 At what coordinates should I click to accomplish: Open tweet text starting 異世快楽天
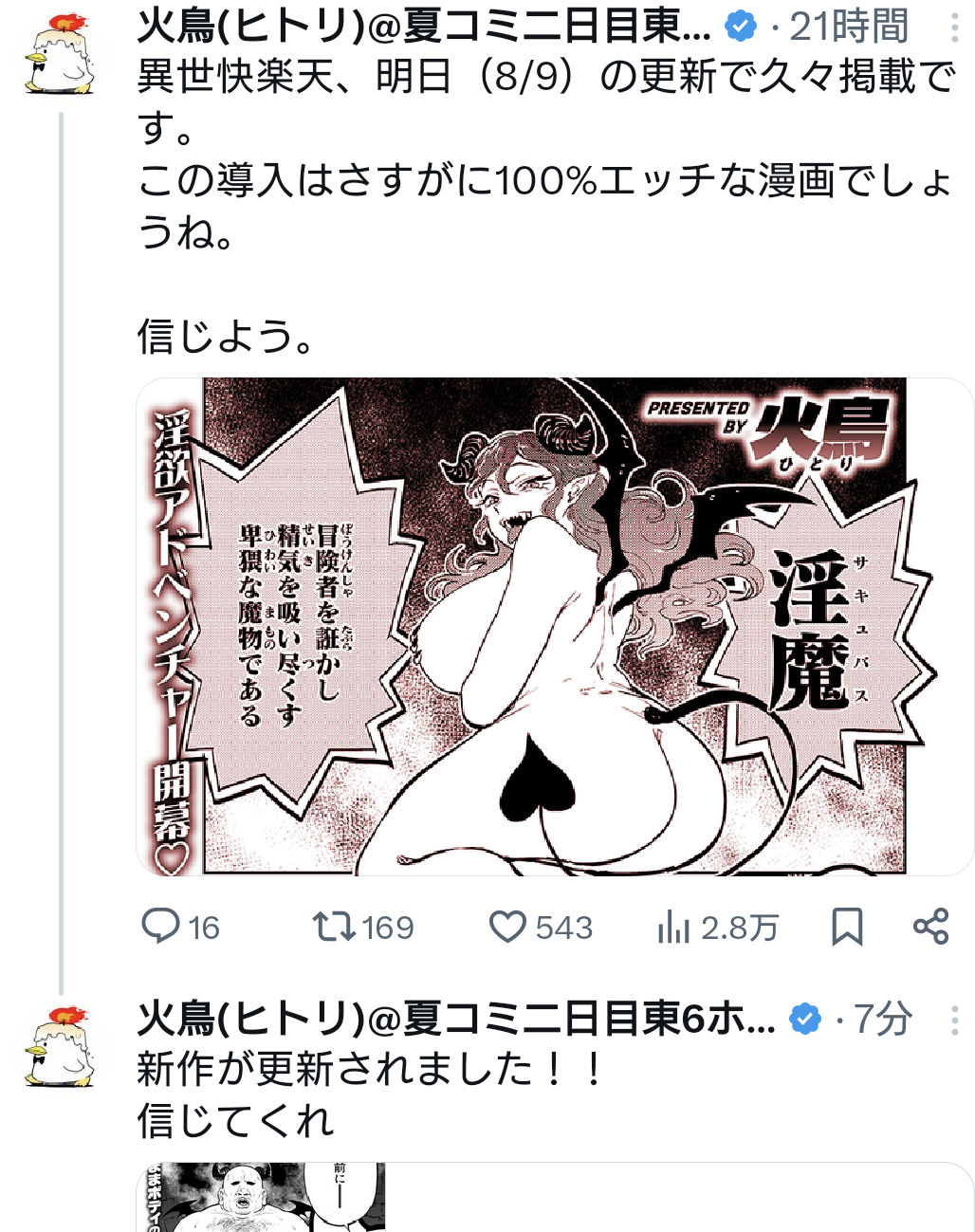tap(546, 205)
